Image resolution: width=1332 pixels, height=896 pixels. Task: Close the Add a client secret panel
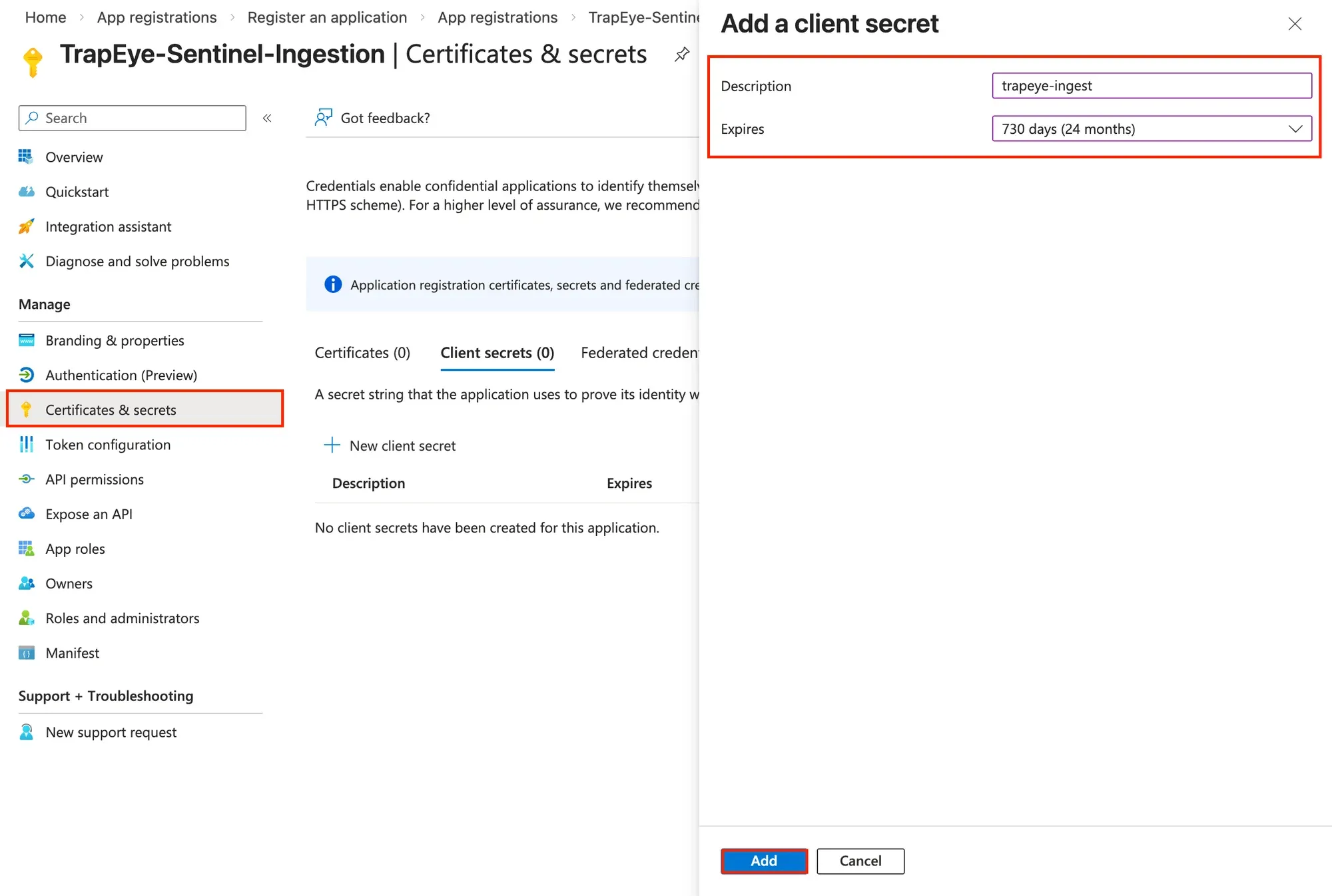(x=1295, y=24)
